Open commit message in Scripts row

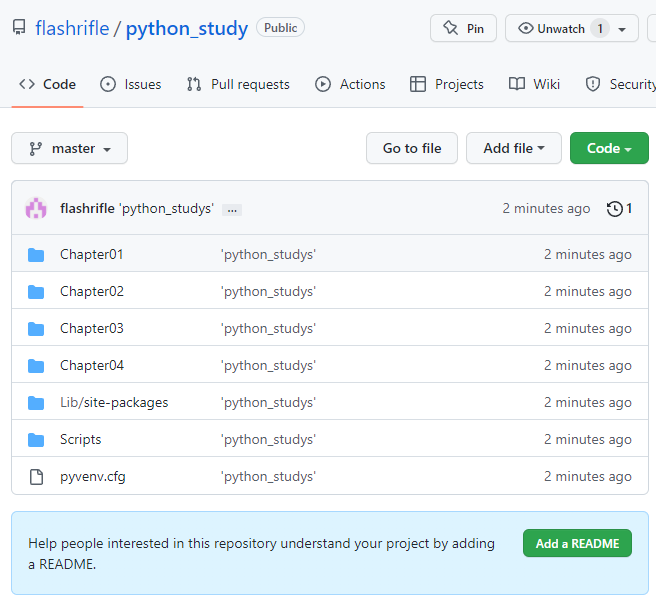pyautogui.click(x=268, y=440)
